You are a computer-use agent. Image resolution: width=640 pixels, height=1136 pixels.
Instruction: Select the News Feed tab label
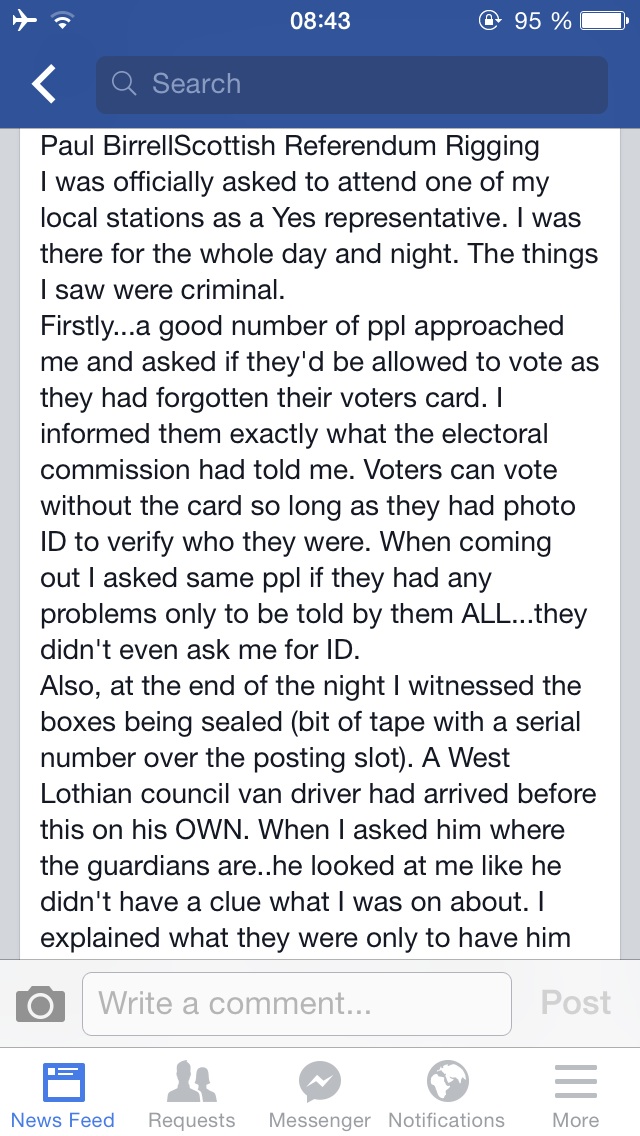[63, 1120]
